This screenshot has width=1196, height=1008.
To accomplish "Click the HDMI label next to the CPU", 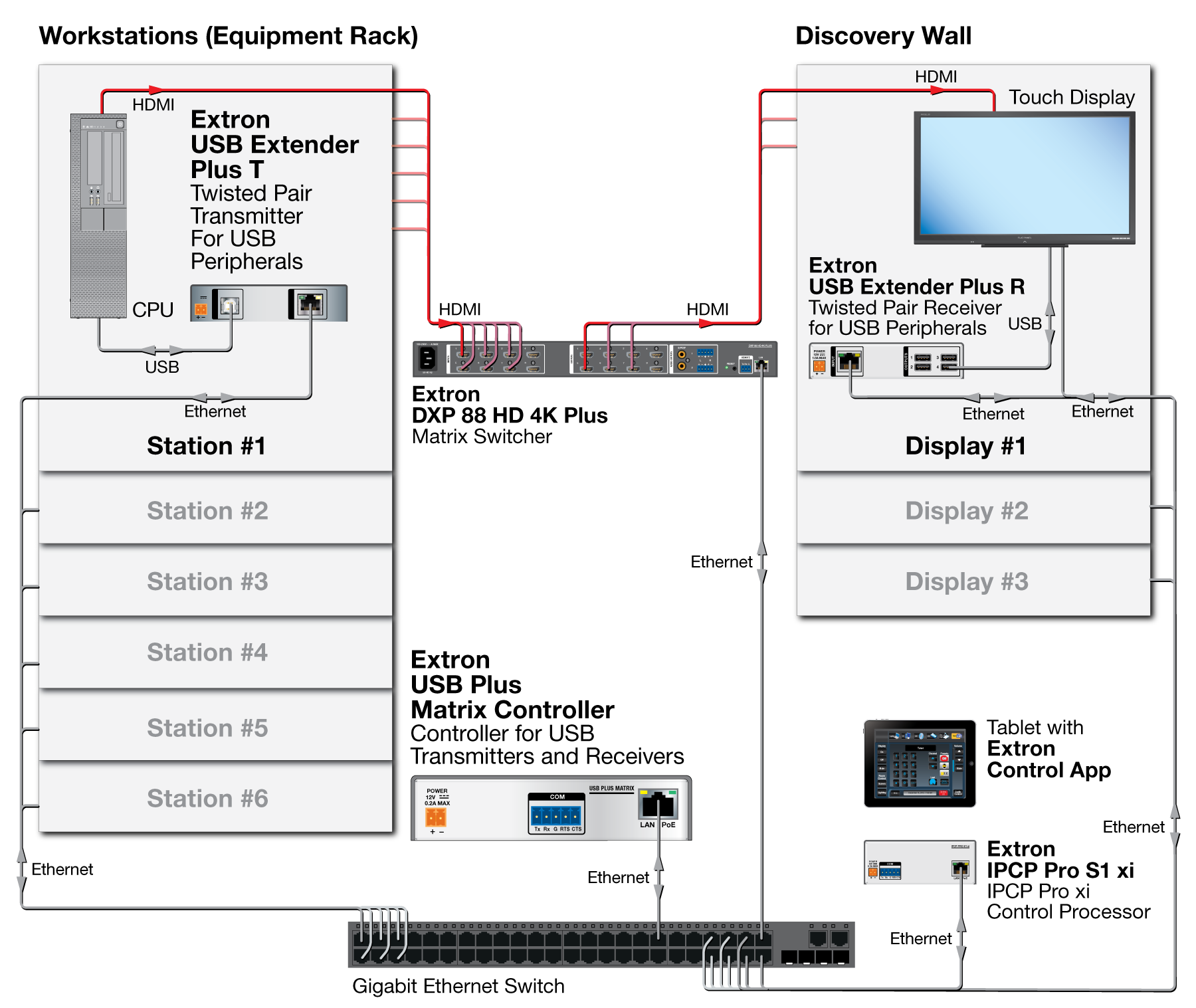I will pos(153,105).
